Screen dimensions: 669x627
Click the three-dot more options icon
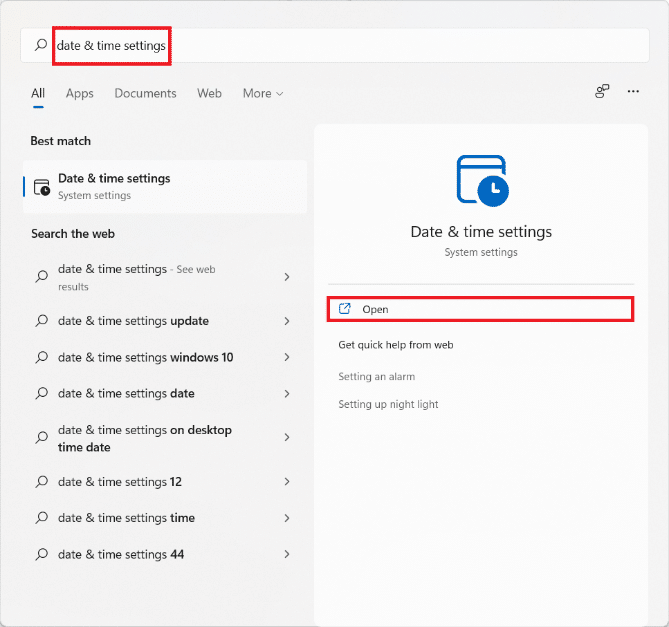(x=633, y=91)
